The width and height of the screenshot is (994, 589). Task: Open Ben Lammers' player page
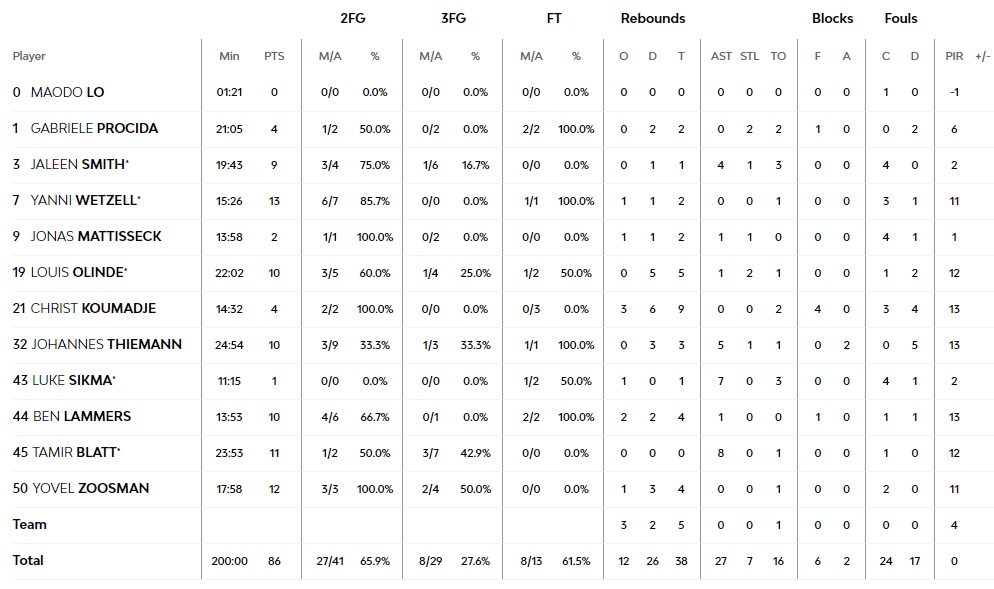coord(81,416)
